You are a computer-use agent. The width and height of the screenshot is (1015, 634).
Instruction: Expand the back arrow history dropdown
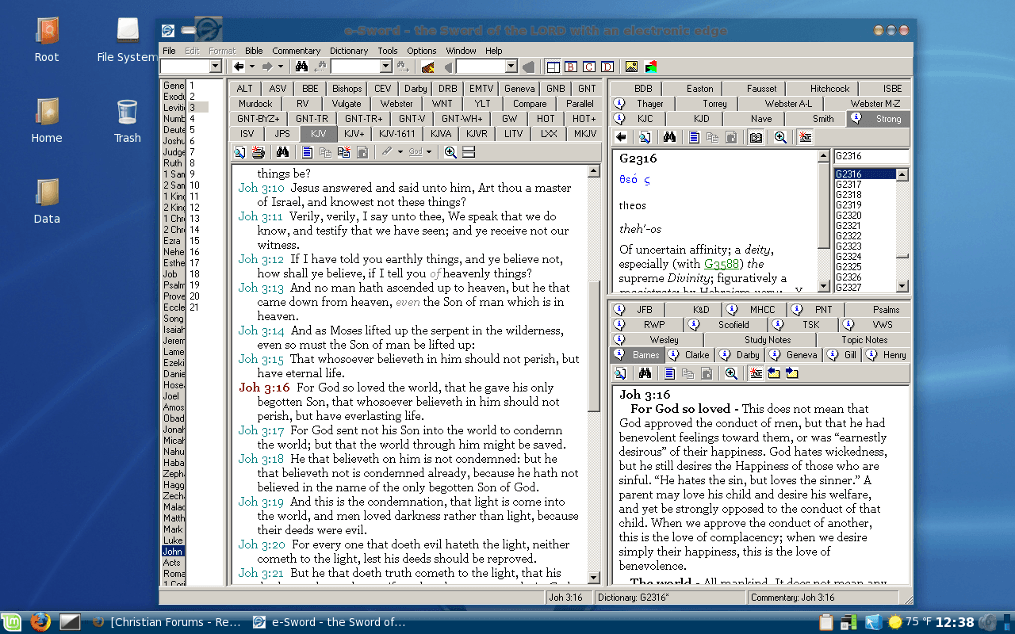coord(252,66)
